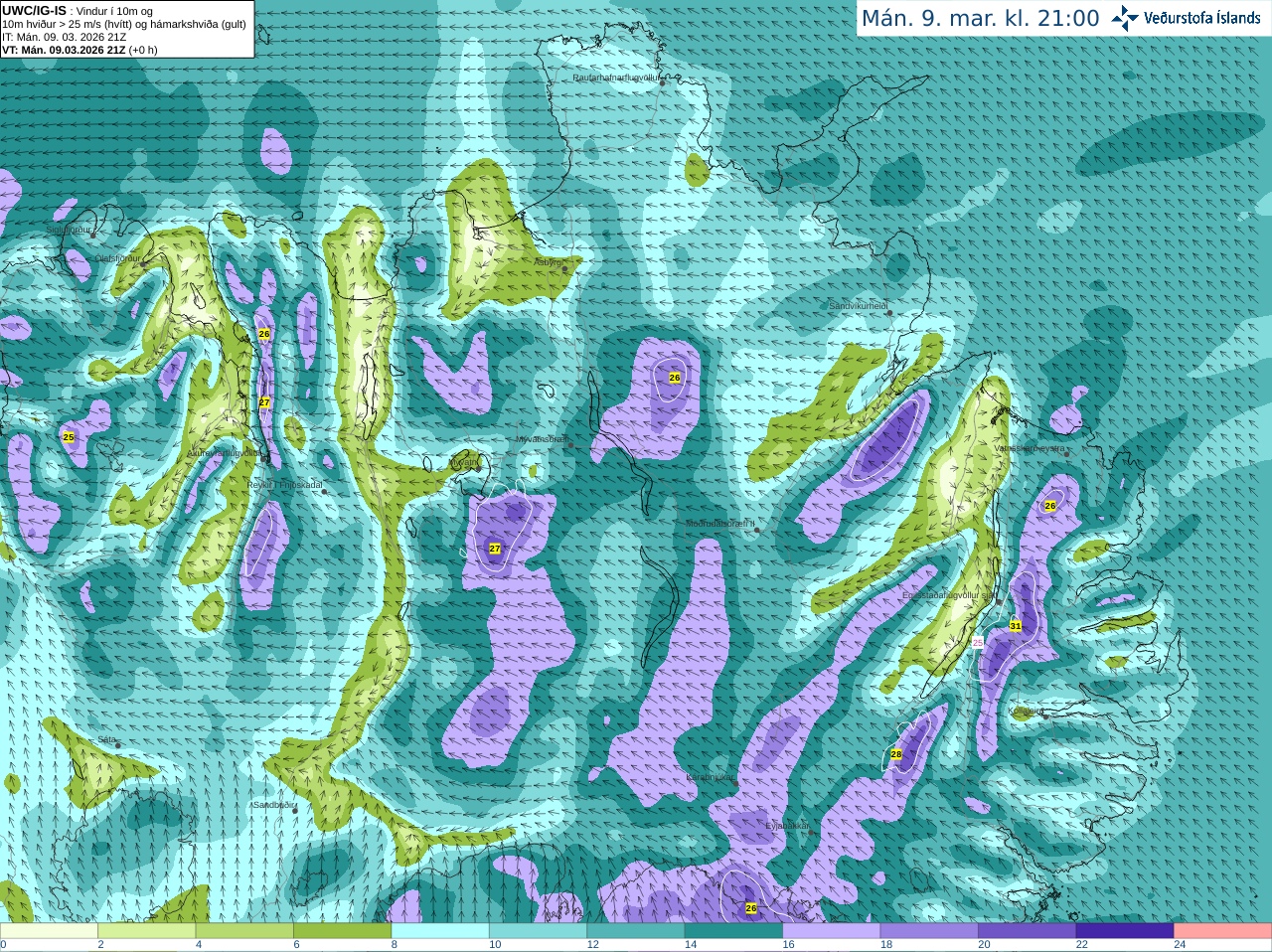
Task: Click the yellow 27 marker south of Mývatn
Action: (495, 549)
